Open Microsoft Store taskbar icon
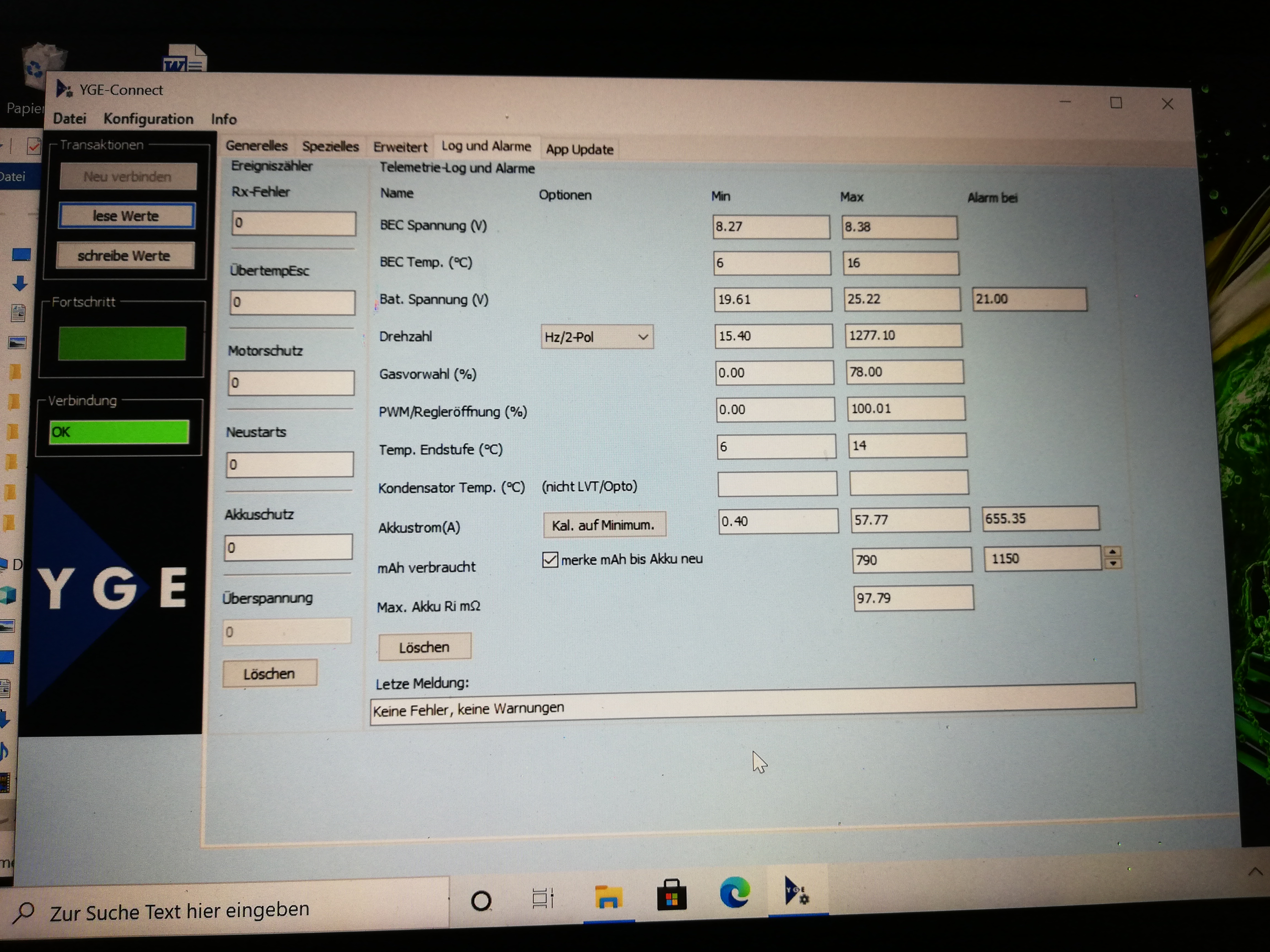 [671, 895]
